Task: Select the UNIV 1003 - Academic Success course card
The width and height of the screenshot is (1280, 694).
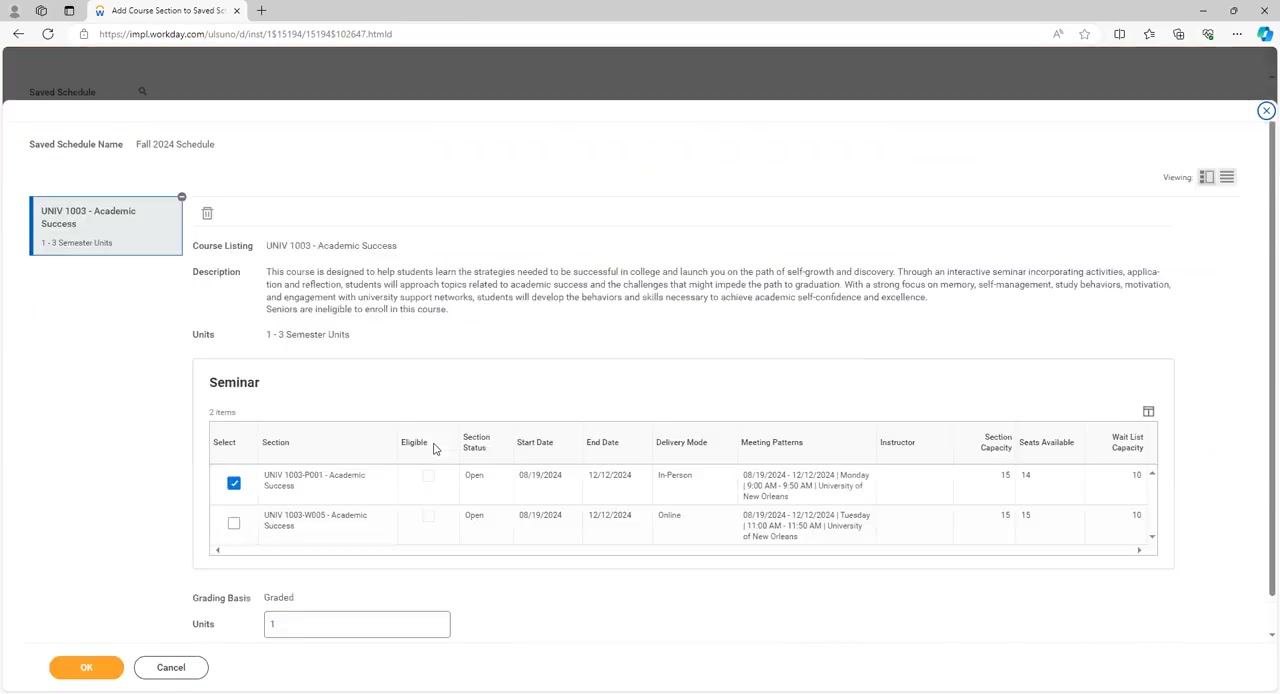Action: pyautogui.click(x=106, y=226)
